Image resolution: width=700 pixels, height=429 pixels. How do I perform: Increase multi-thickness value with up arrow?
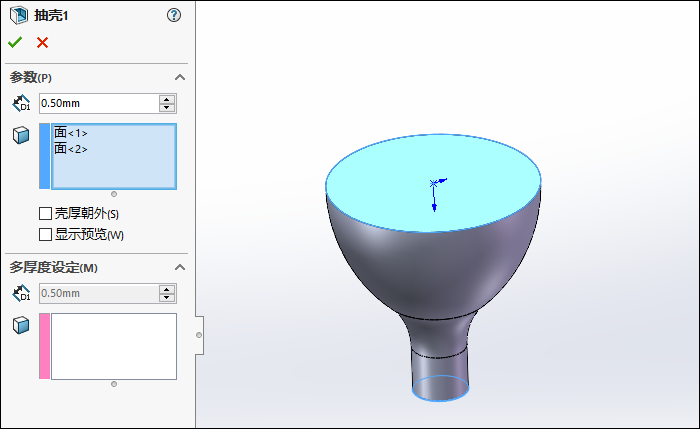(x=167, y=289)
